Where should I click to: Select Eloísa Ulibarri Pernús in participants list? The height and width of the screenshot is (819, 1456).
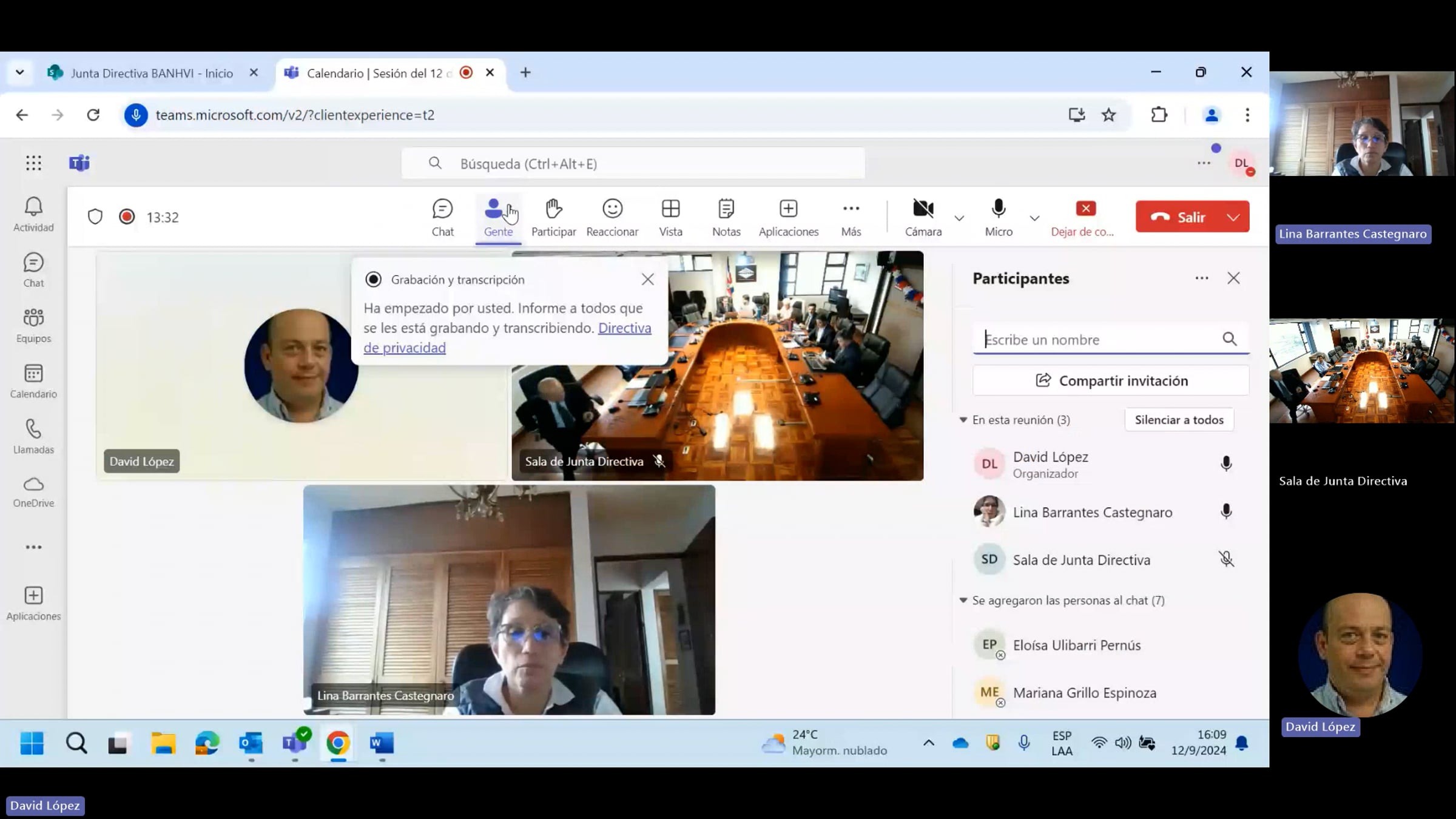tap(1105, 645)
